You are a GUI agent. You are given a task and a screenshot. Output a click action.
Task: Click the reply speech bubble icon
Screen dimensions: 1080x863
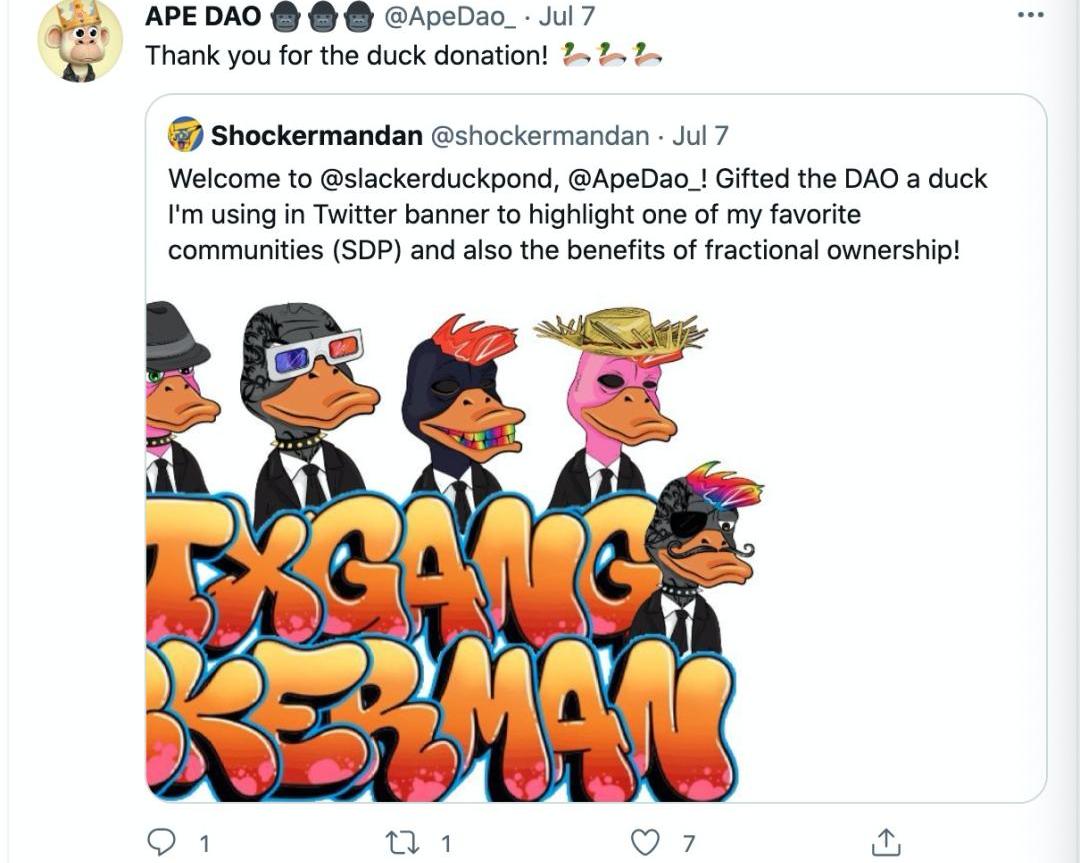pos(162,842)
